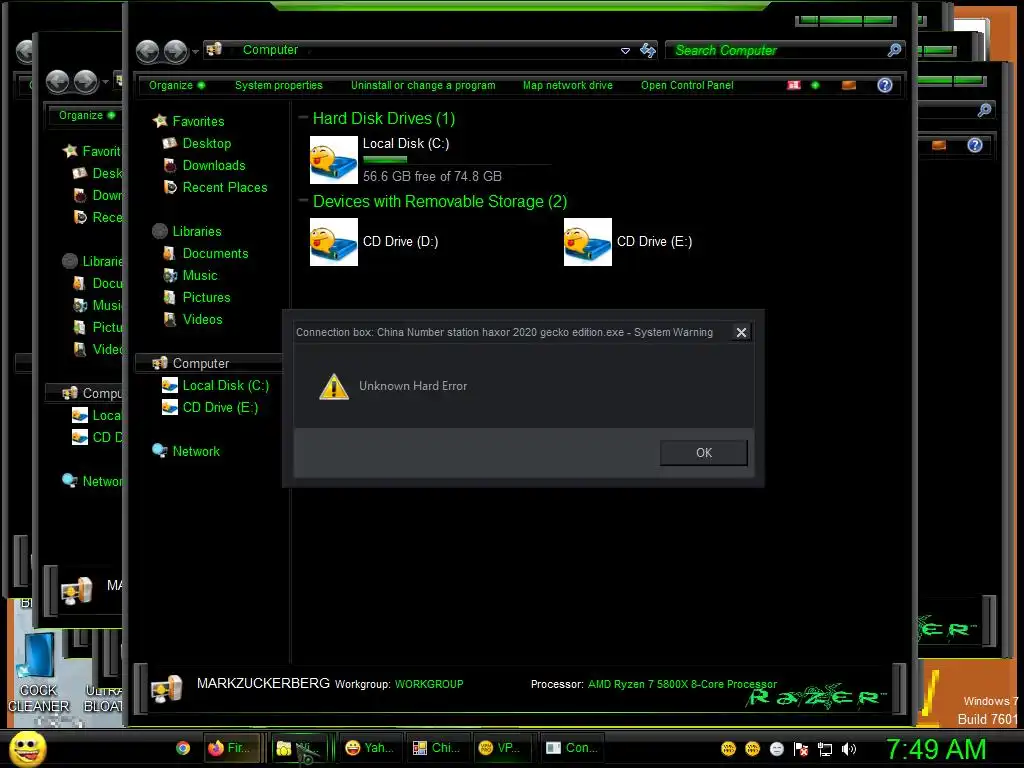
Task: Open the volume speaker icon in tray
Action: 848,749
